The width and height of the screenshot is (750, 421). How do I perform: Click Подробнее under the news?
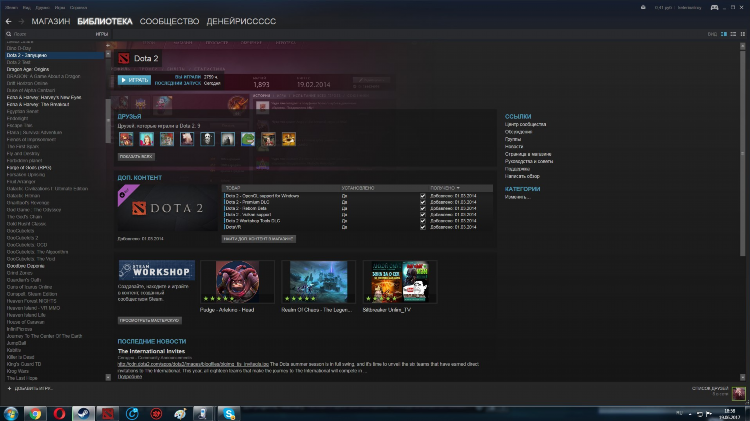[130, 377]
